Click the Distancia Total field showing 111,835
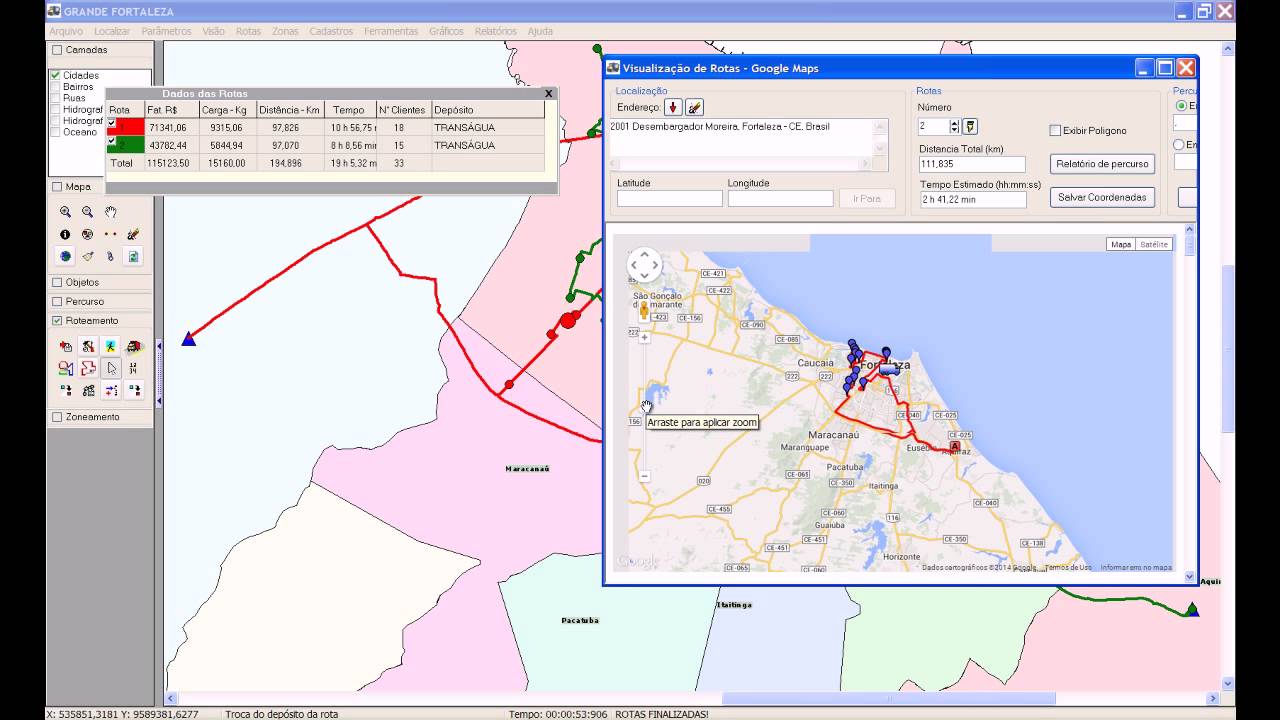This screenshot has height=720, width=1280. (973, 165)
